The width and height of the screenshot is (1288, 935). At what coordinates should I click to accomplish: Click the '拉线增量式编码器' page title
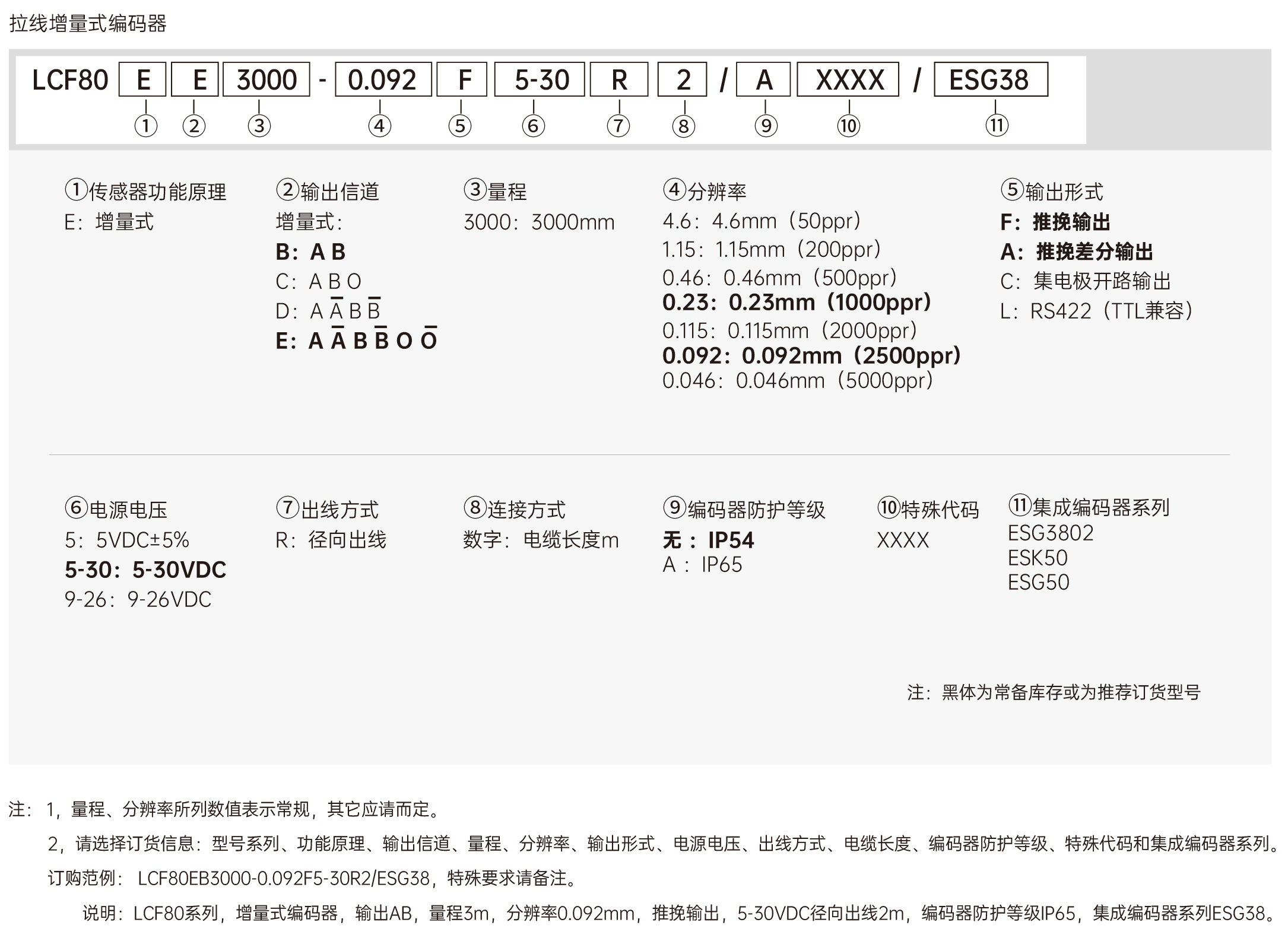click(x=88, y=24)
